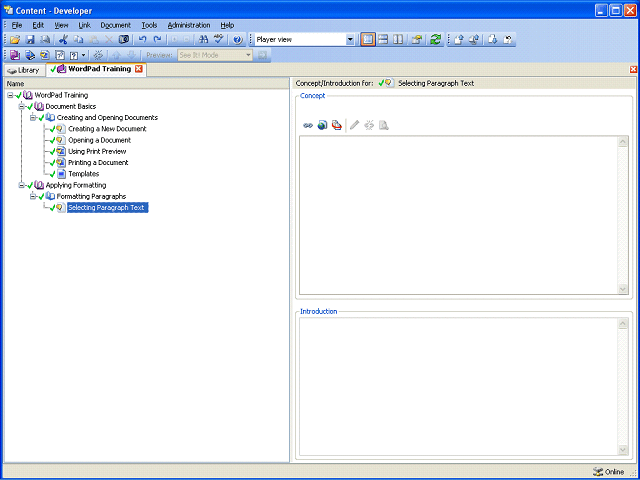
Task: Click the second icon in the lower toolbar
Action: tap(30, 55)
